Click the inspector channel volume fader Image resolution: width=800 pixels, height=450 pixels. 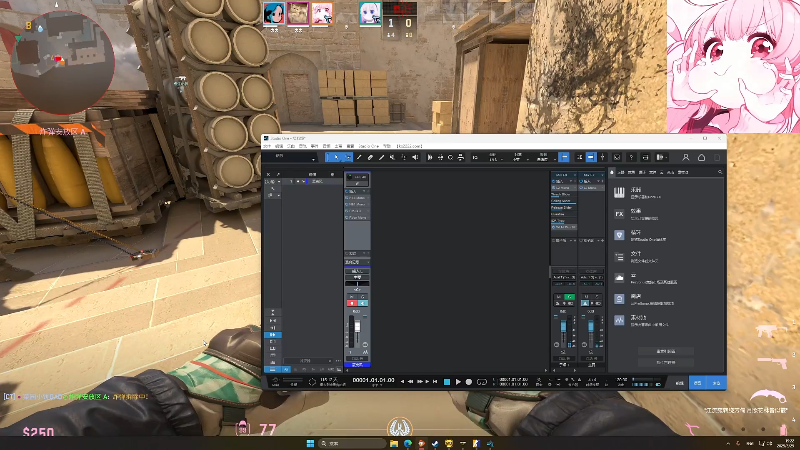(358, 327)
